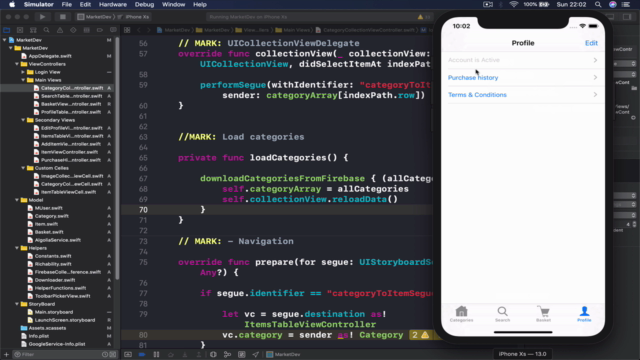The image size is (640, 360).
Task: Tap the Categories tab icon in simulator
Action: (461, 314)
